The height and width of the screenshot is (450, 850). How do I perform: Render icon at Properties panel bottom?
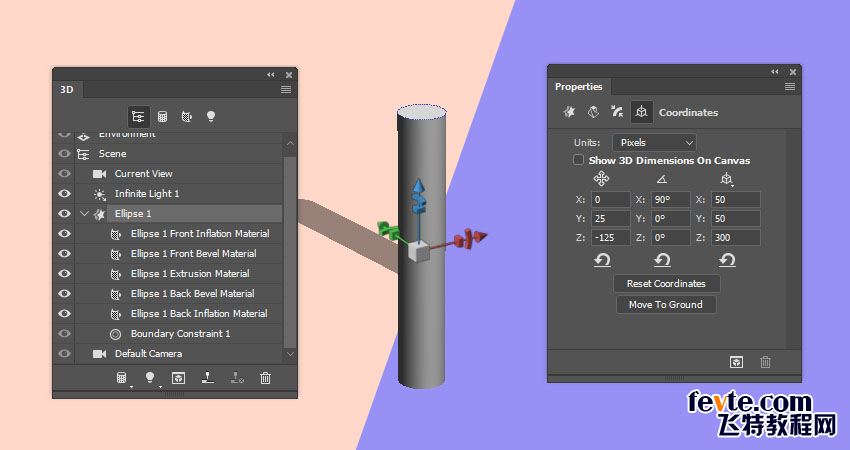[x=736, y=362]
